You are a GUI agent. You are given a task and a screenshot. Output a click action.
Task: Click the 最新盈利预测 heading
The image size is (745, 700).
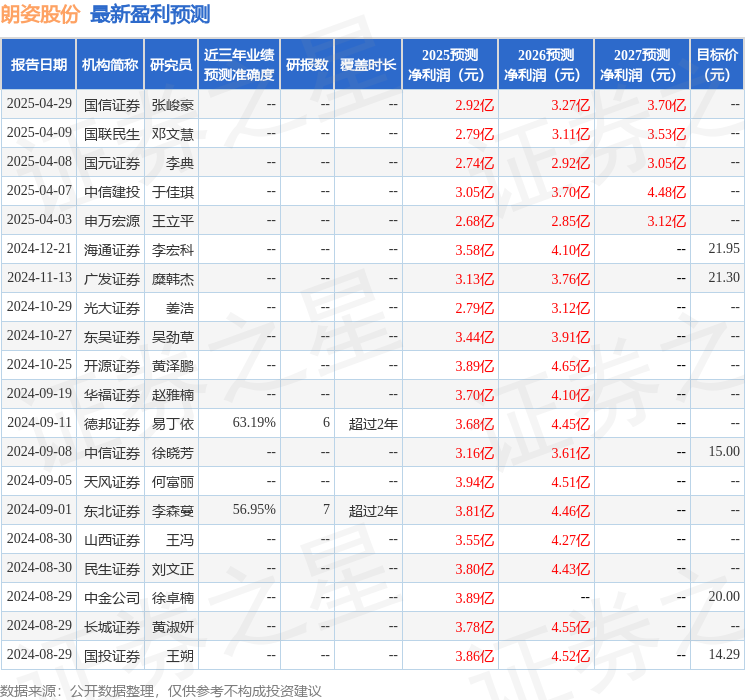(150, 14)
